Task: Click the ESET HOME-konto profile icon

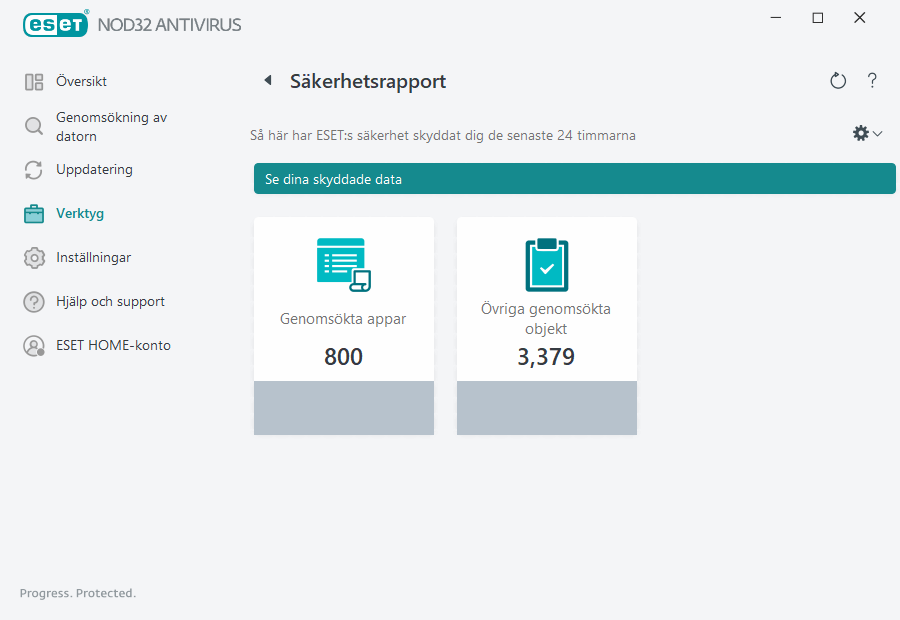Action: click(34, 345)
